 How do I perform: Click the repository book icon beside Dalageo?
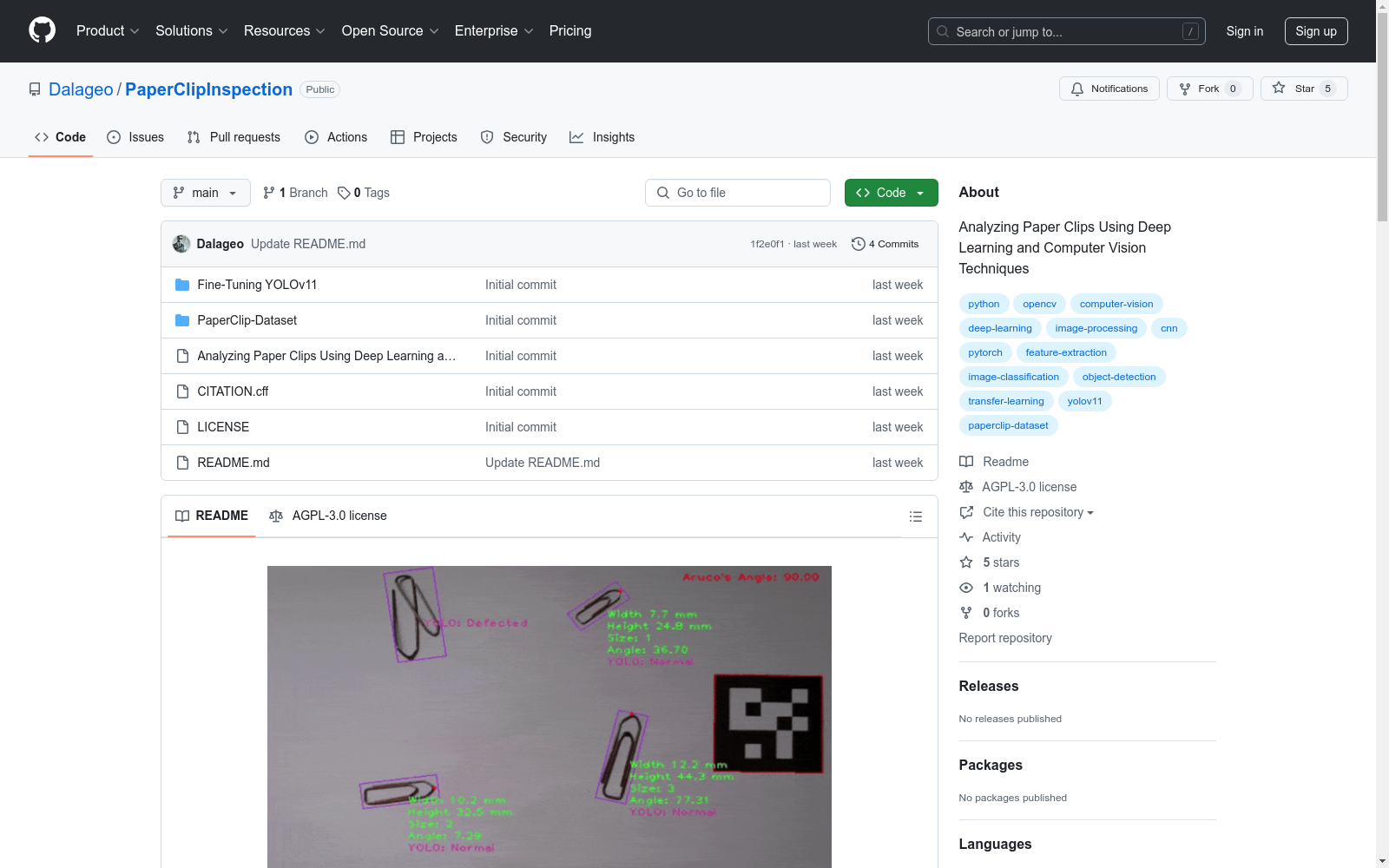click(35, 89)
